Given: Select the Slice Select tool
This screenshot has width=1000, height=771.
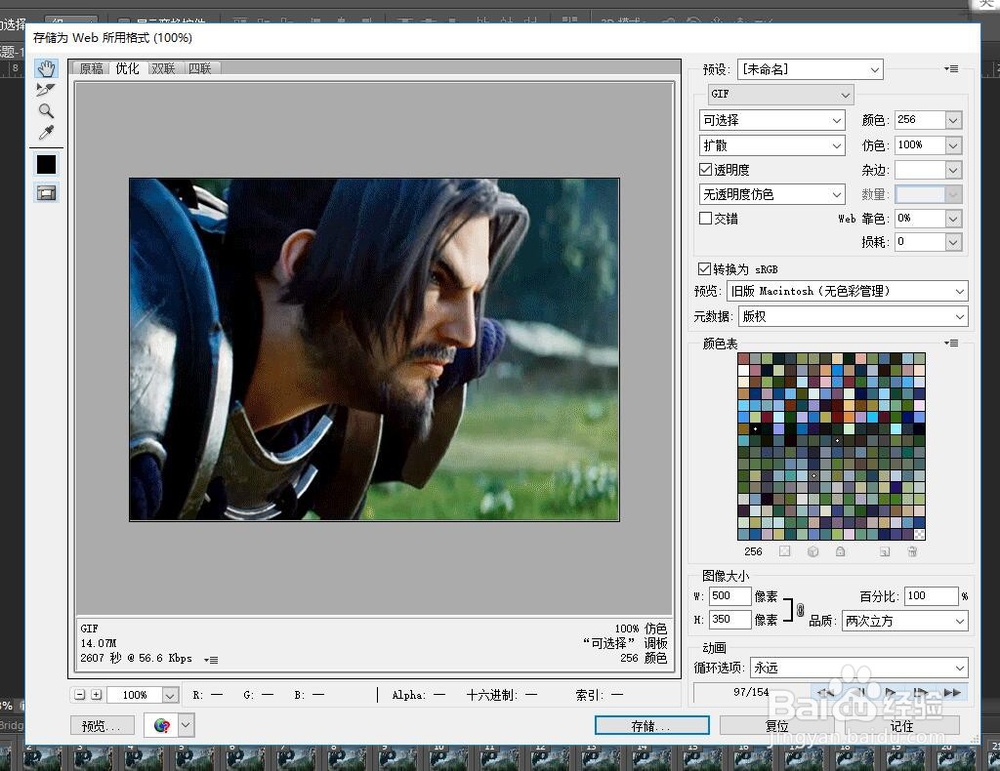Looking at the screenshot, I should click(46, 89).
